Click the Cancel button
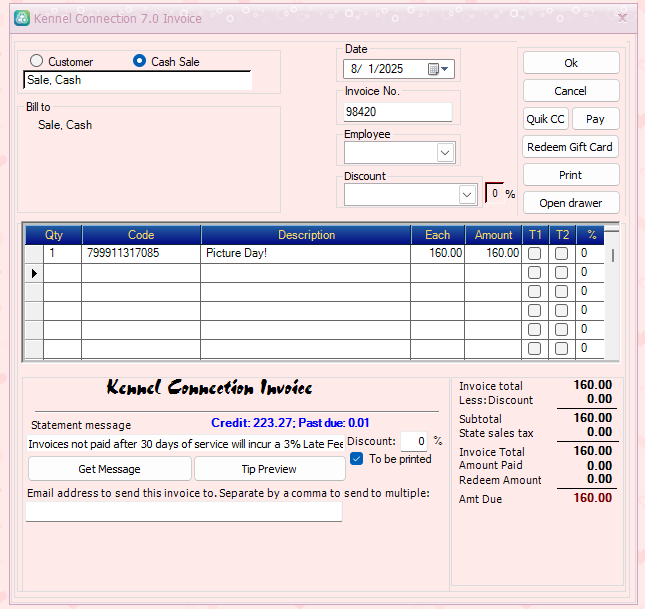The width and height of the screenshot is (645, 609). (571, 91)
